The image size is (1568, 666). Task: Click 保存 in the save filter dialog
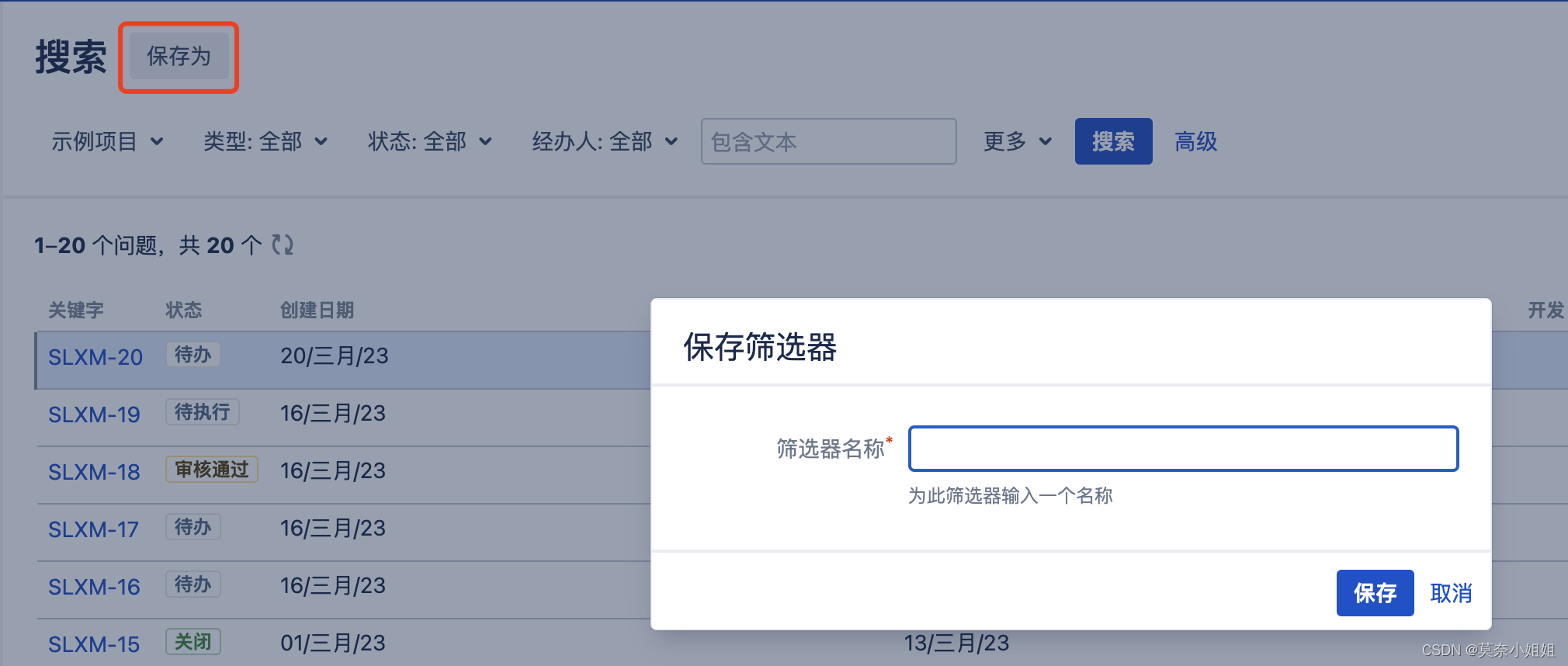point(1375,593)
